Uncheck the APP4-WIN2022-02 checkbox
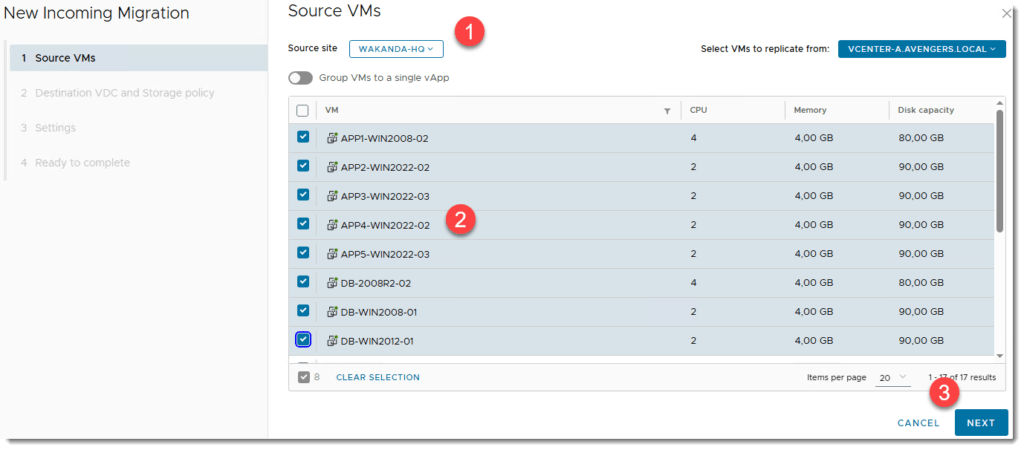This screenshot has width=1024, height=450. (x=303, y=224)
